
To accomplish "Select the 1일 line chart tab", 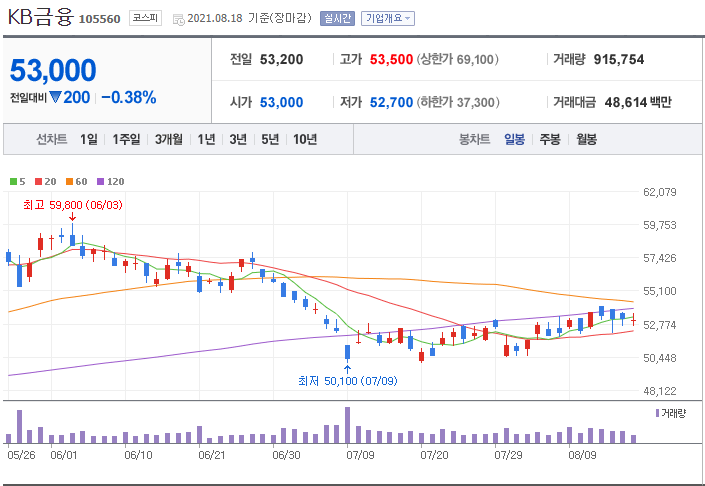I will click(x=89, y=139).
